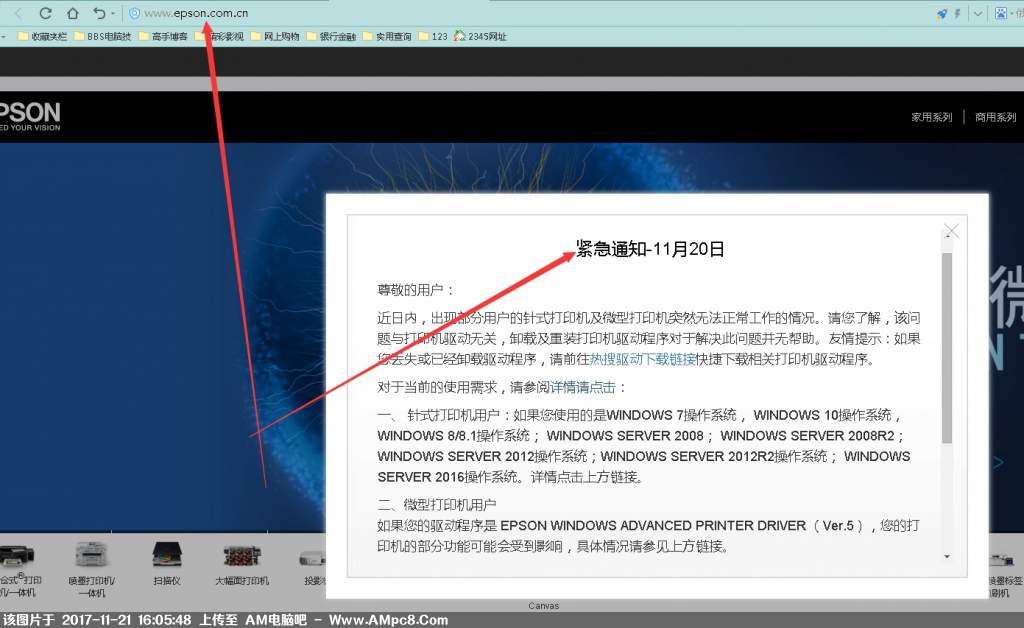Click the site security shield icon
This screenshot has width=1024, height=628.
(x=134, y=13)
